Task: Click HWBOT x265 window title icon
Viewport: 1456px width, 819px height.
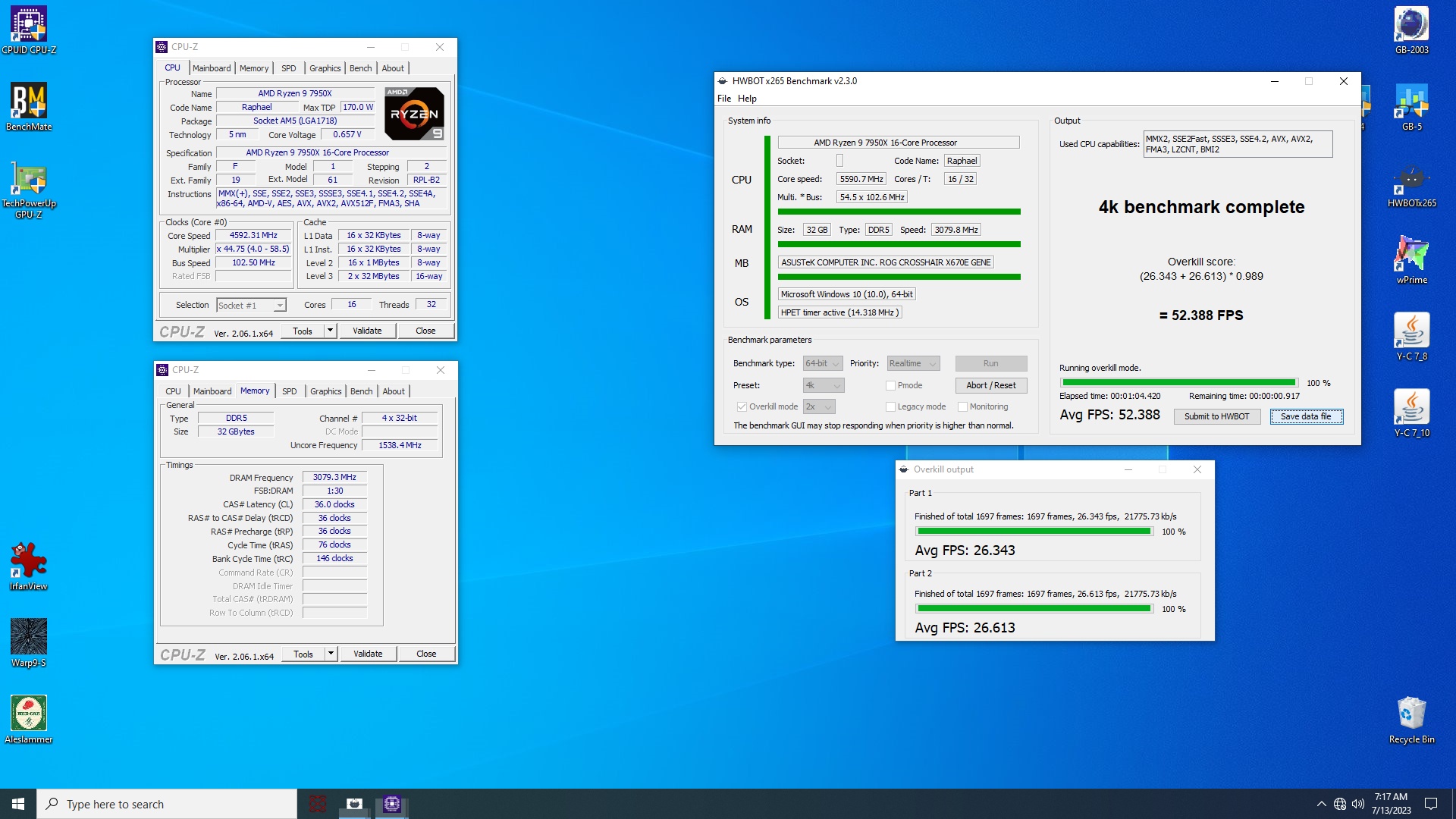Action: coord(723,81)
